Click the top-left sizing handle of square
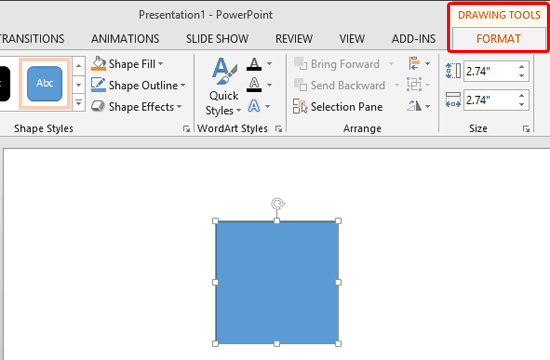This screenshot has height=360, width=550. [x=215, y=221]
